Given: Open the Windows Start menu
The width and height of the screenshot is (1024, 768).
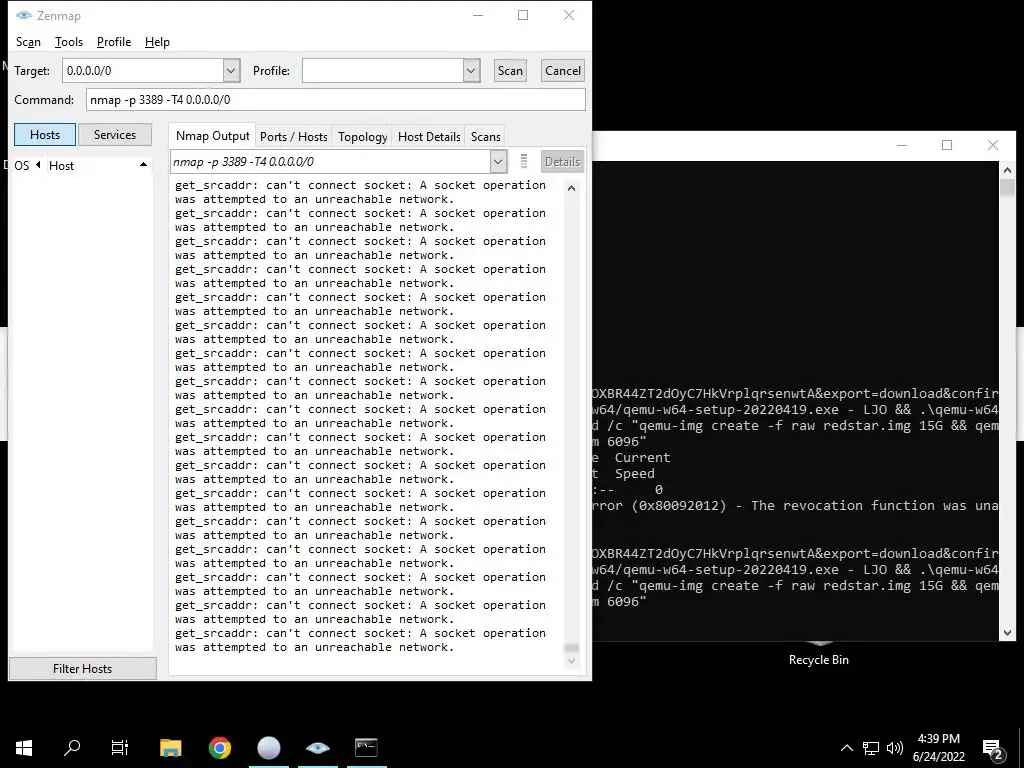Looking at the screenshot, I should (24, 747).
